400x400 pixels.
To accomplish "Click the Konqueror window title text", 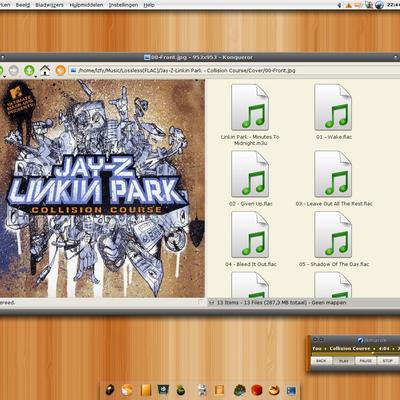I will coord(202,57).
